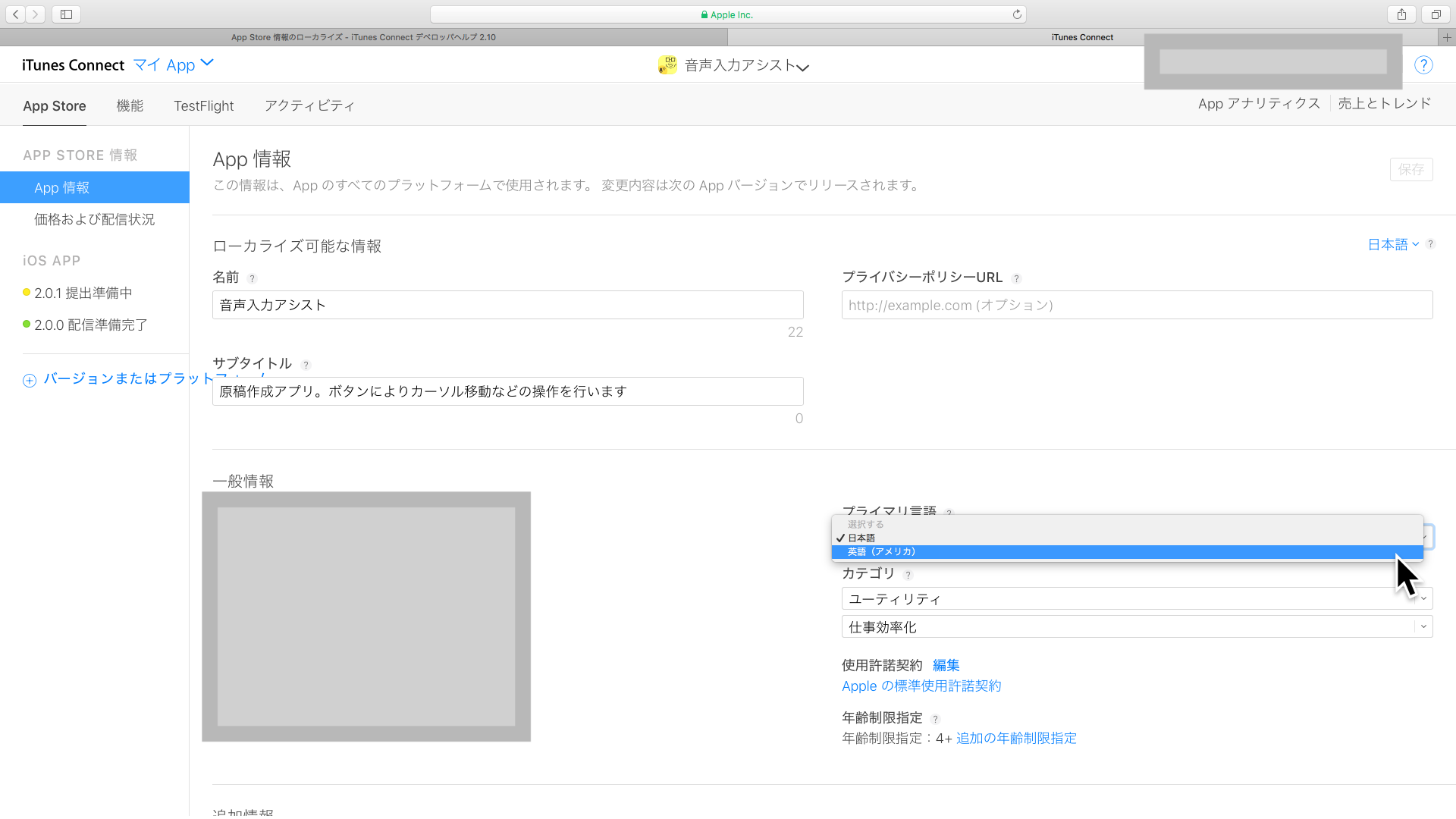Select the 機能 tab
This screenshot has width=1456, height=819.
point(130,105)
